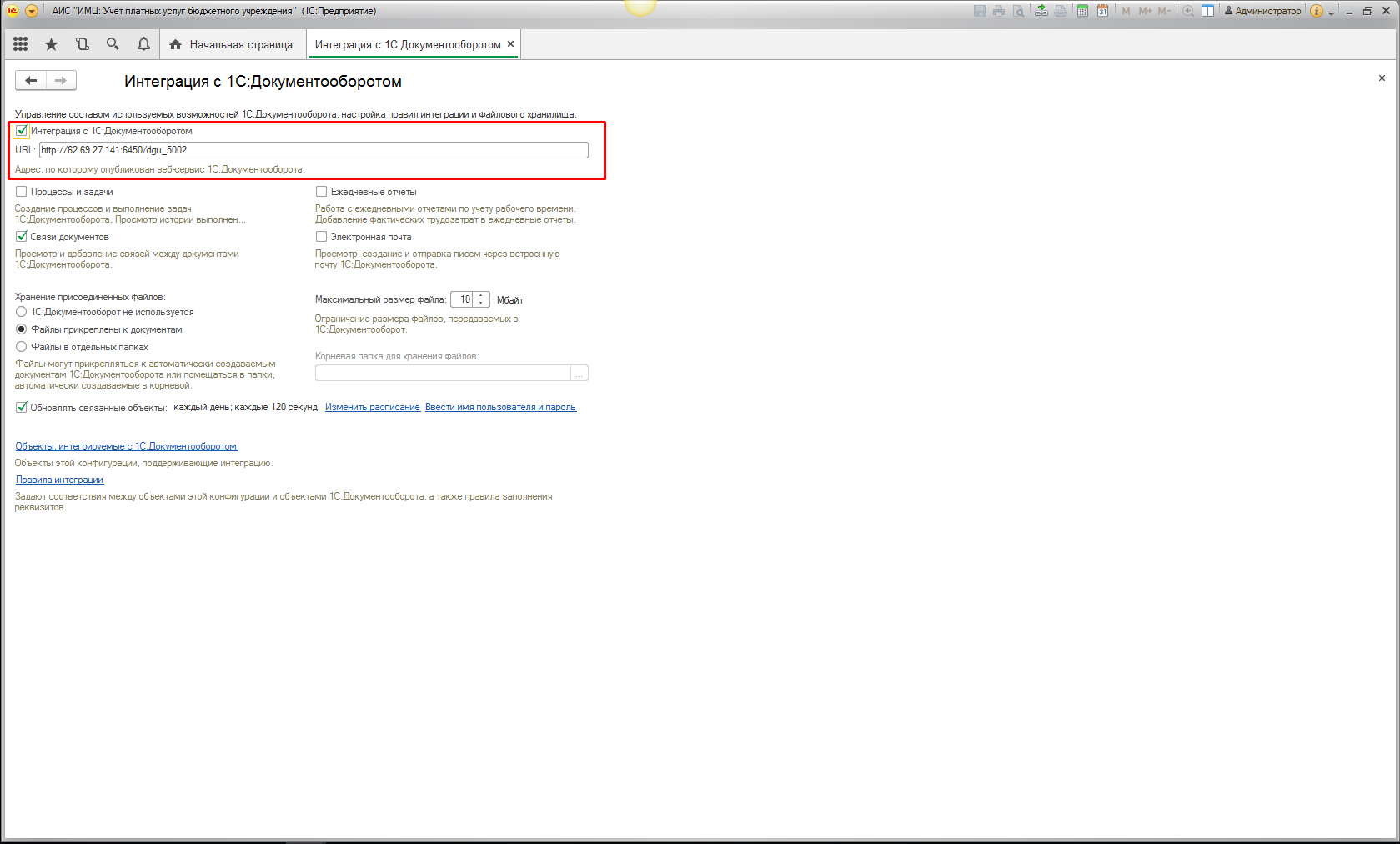The width and height of the screenshot is (1400, 844).
Task: Open the main menu dropdown arrow
Action: [x=32, y=11]
